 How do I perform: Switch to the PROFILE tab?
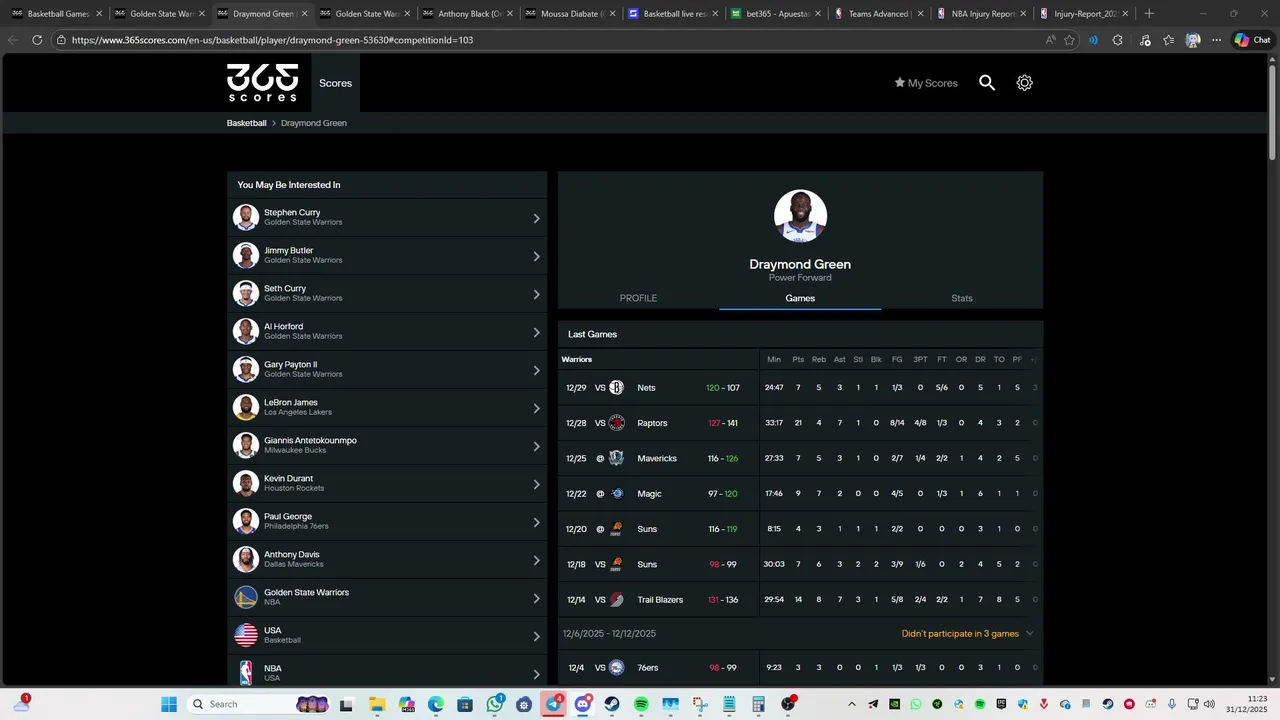[x=638, y=298]
